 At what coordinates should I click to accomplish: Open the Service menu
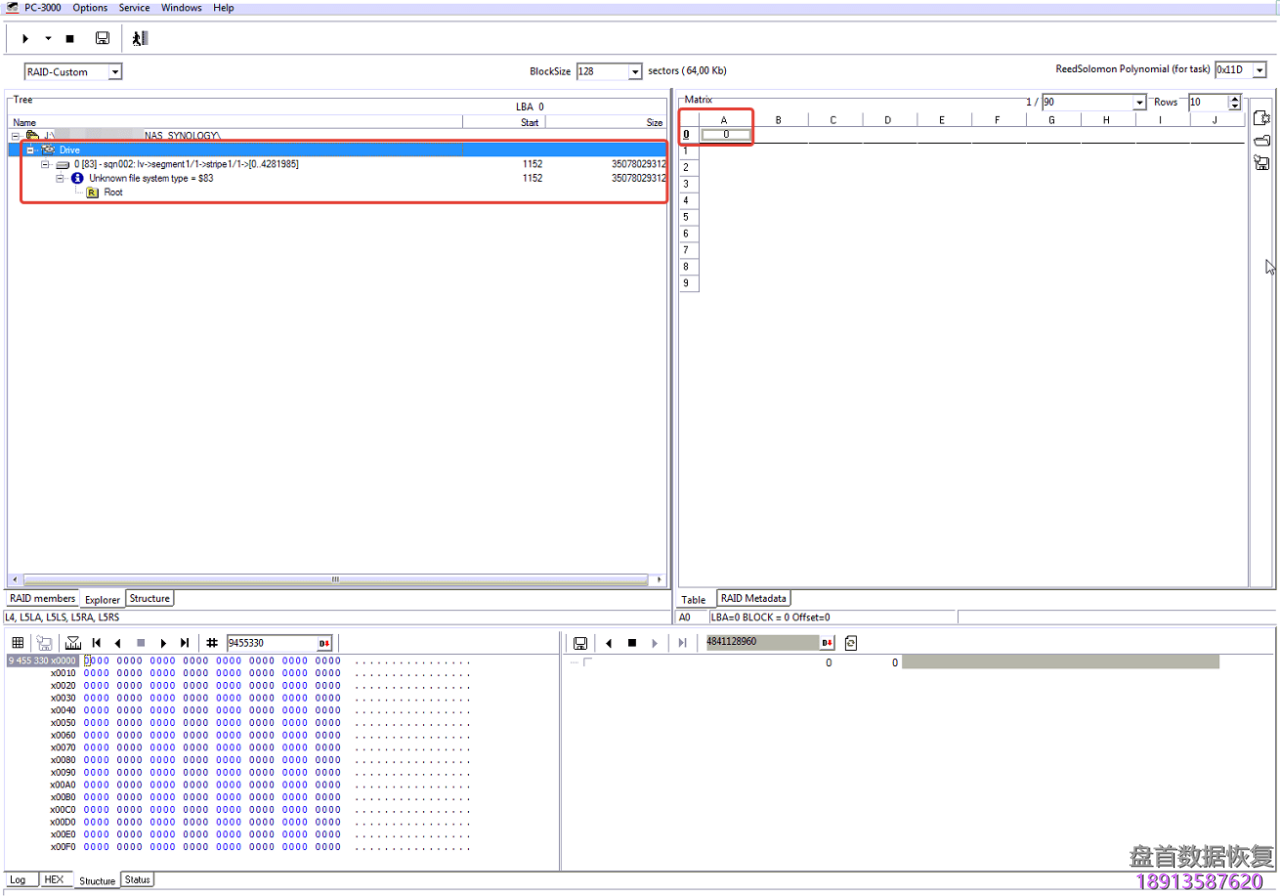tap(134, 8)
